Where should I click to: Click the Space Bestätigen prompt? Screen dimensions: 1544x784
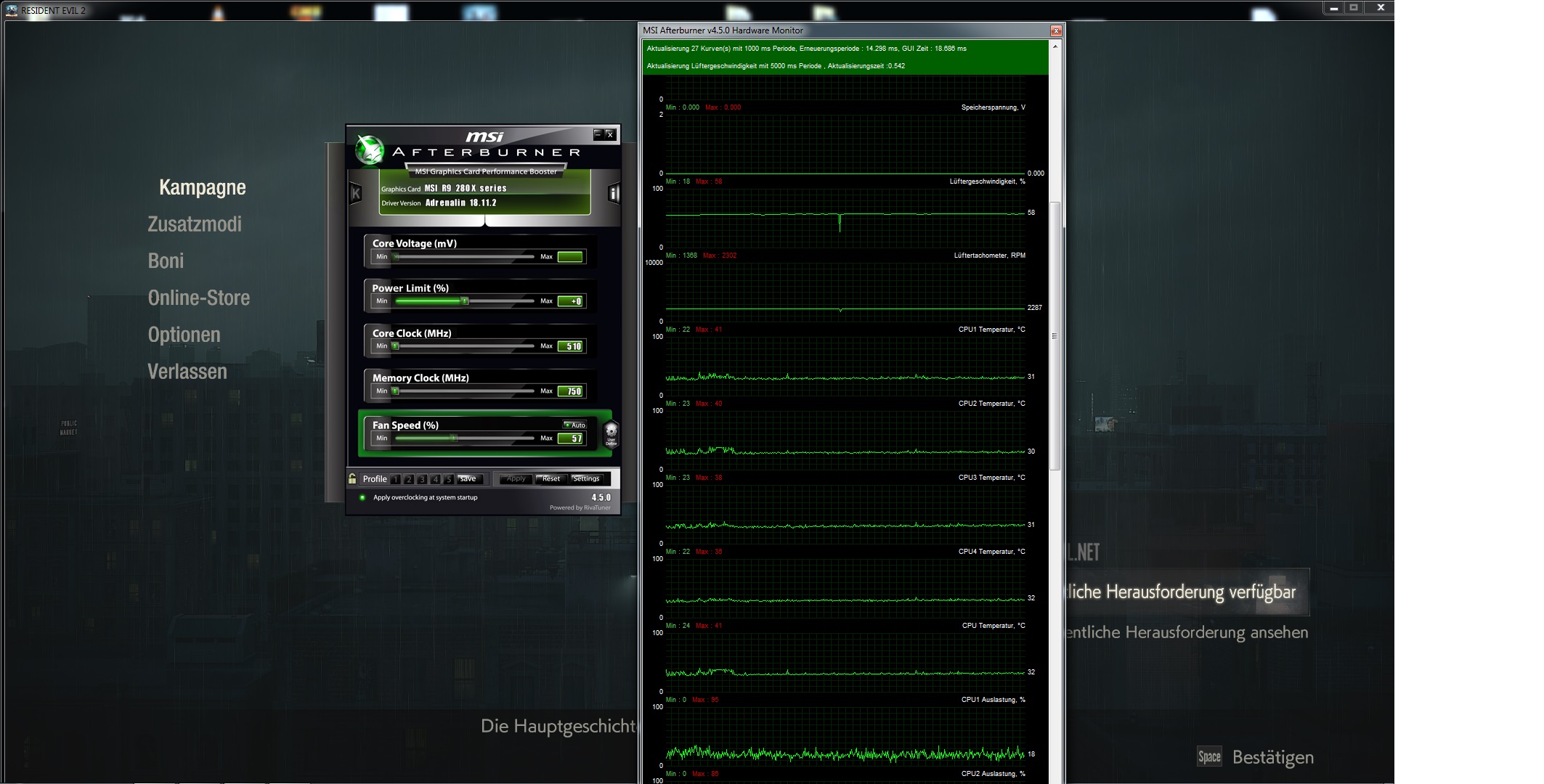(1256, 757)
